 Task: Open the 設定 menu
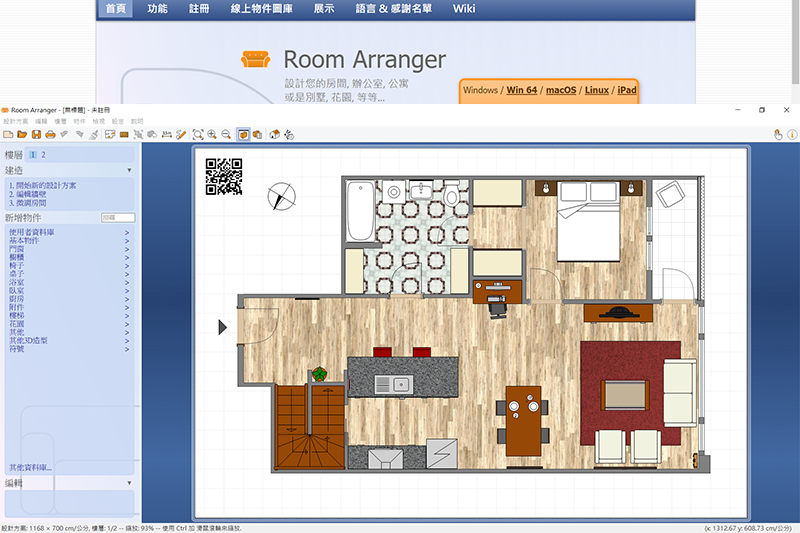(118, 121)
